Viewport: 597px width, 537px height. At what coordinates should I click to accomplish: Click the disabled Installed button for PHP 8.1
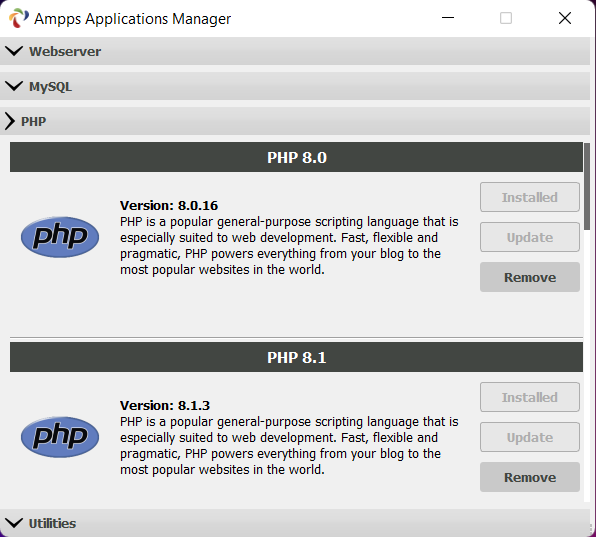coord(530,397)
